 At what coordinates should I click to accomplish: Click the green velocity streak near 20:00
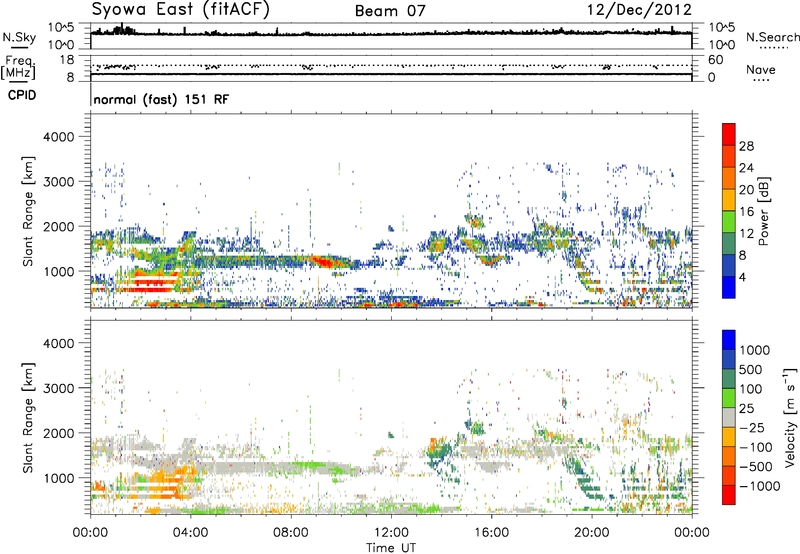tap(583, 479)
